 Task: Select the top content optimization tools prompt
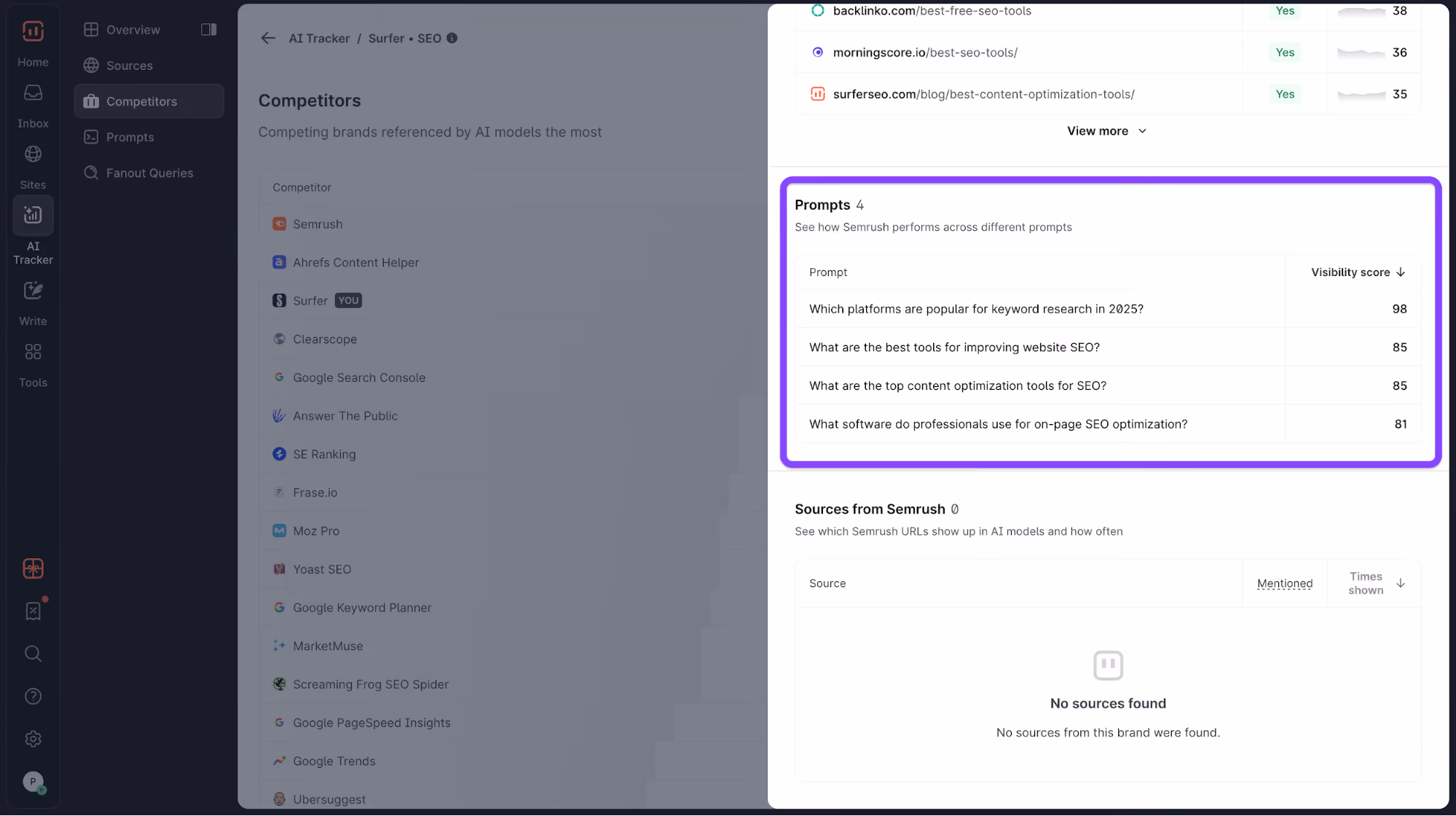click(1108, 386)
